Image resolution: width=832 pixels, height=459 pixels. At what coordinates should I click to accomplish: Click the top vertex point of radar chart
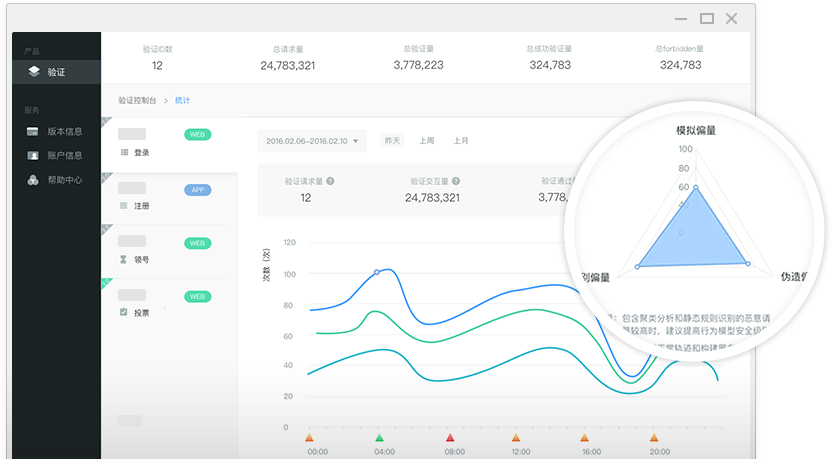coord(696,187)
